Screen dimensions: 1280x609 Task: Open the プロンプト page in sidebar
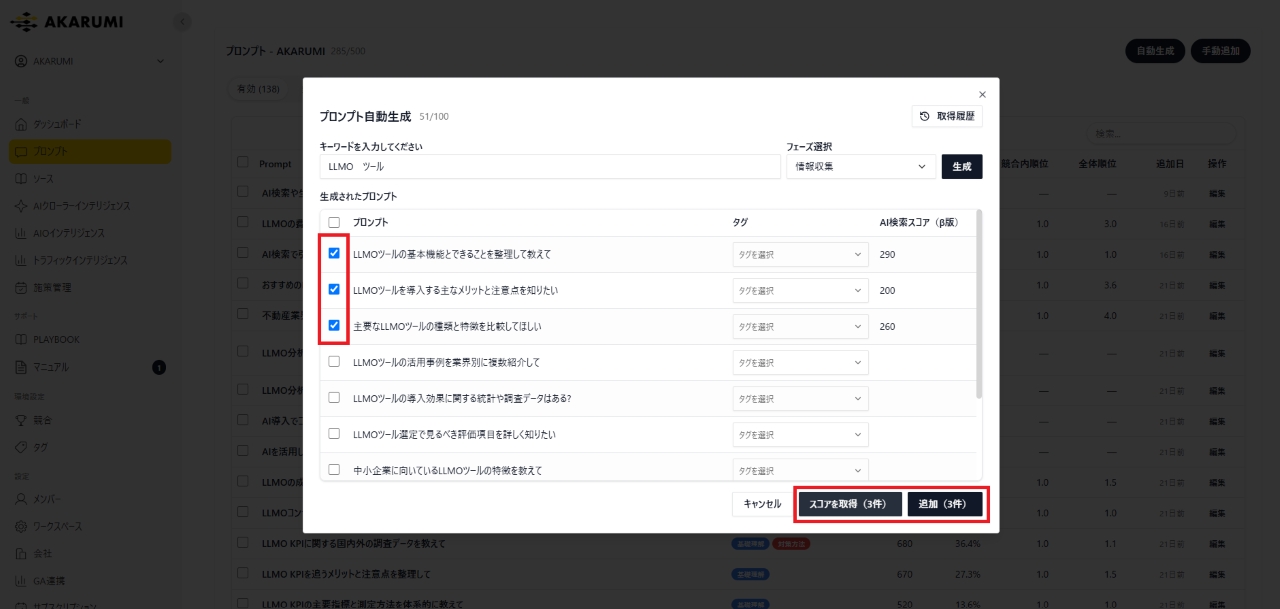[x=90, y=152]
